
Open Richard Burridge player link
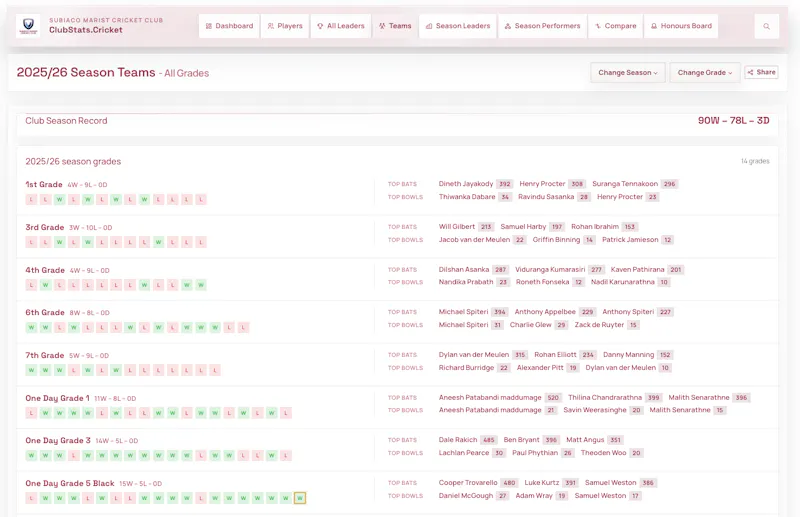[466, 368]
